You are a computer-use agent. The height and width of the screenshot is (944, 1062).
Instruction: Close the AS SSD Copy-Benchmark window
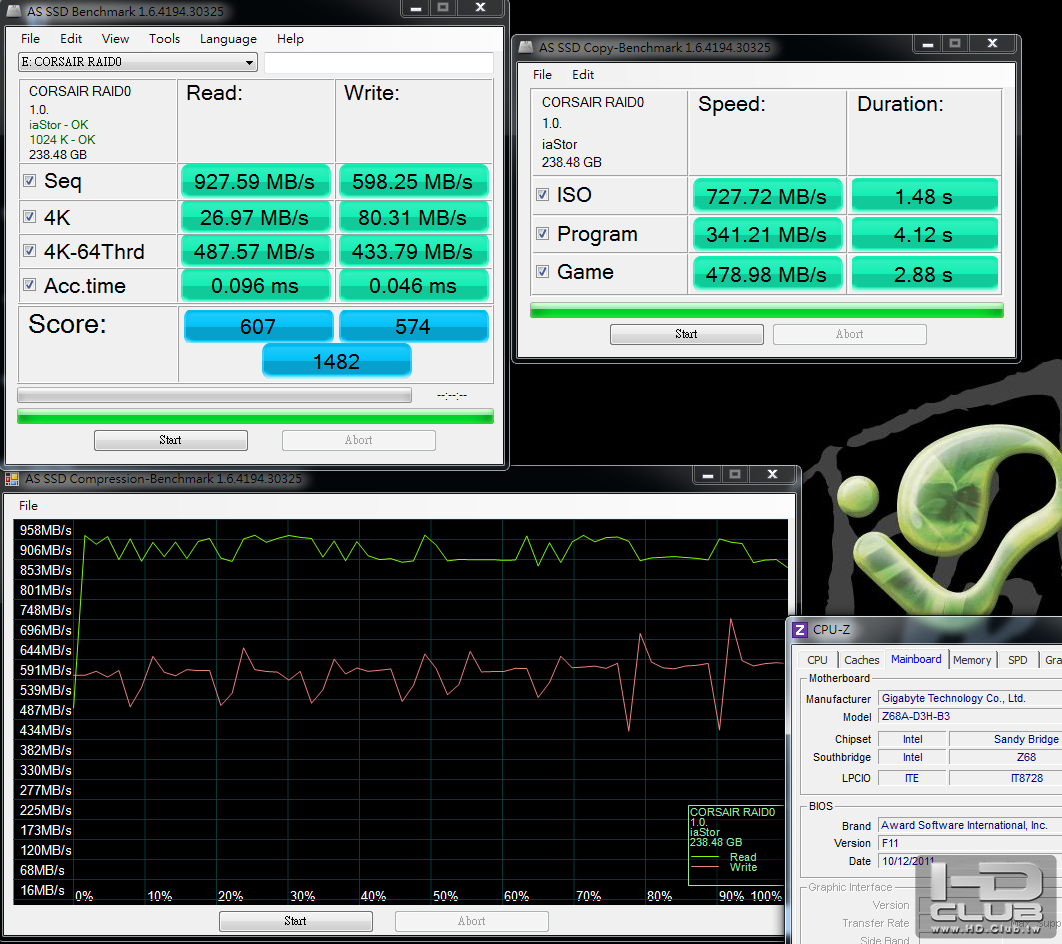pos(992,44)
